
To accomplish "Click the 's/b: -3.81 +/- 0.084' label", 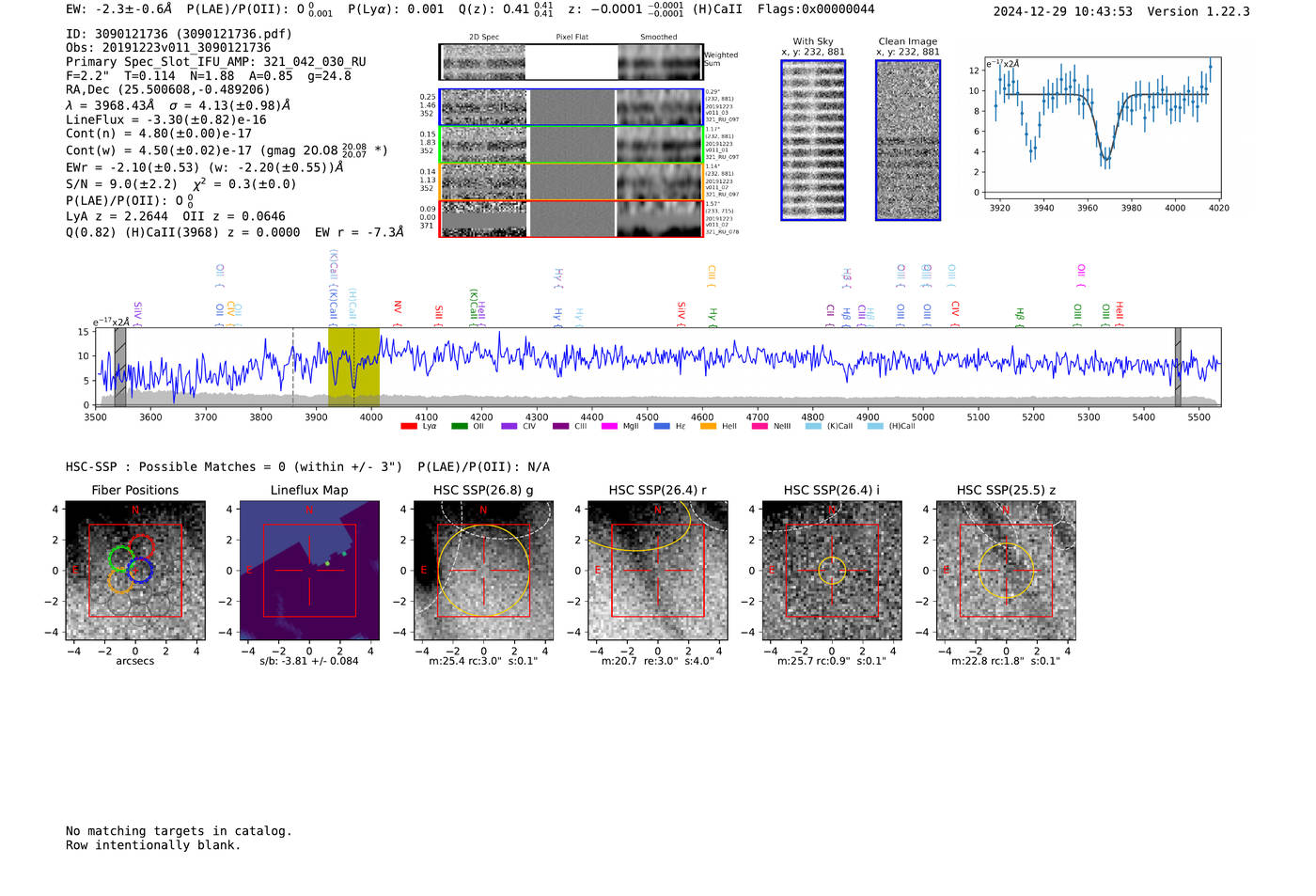I will [x=309, y=661].
